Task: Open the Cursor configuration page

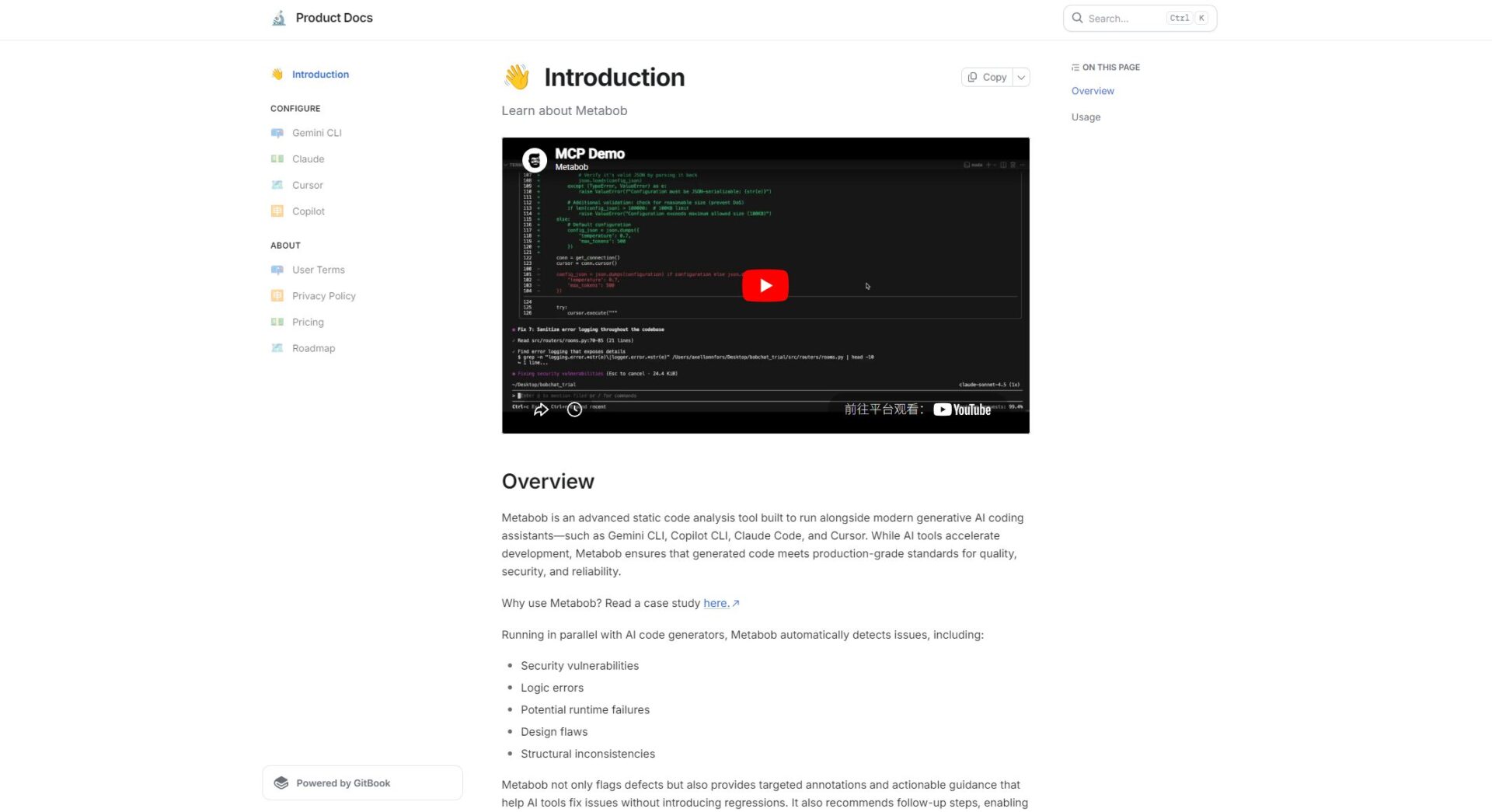Action: click(307, 185)
